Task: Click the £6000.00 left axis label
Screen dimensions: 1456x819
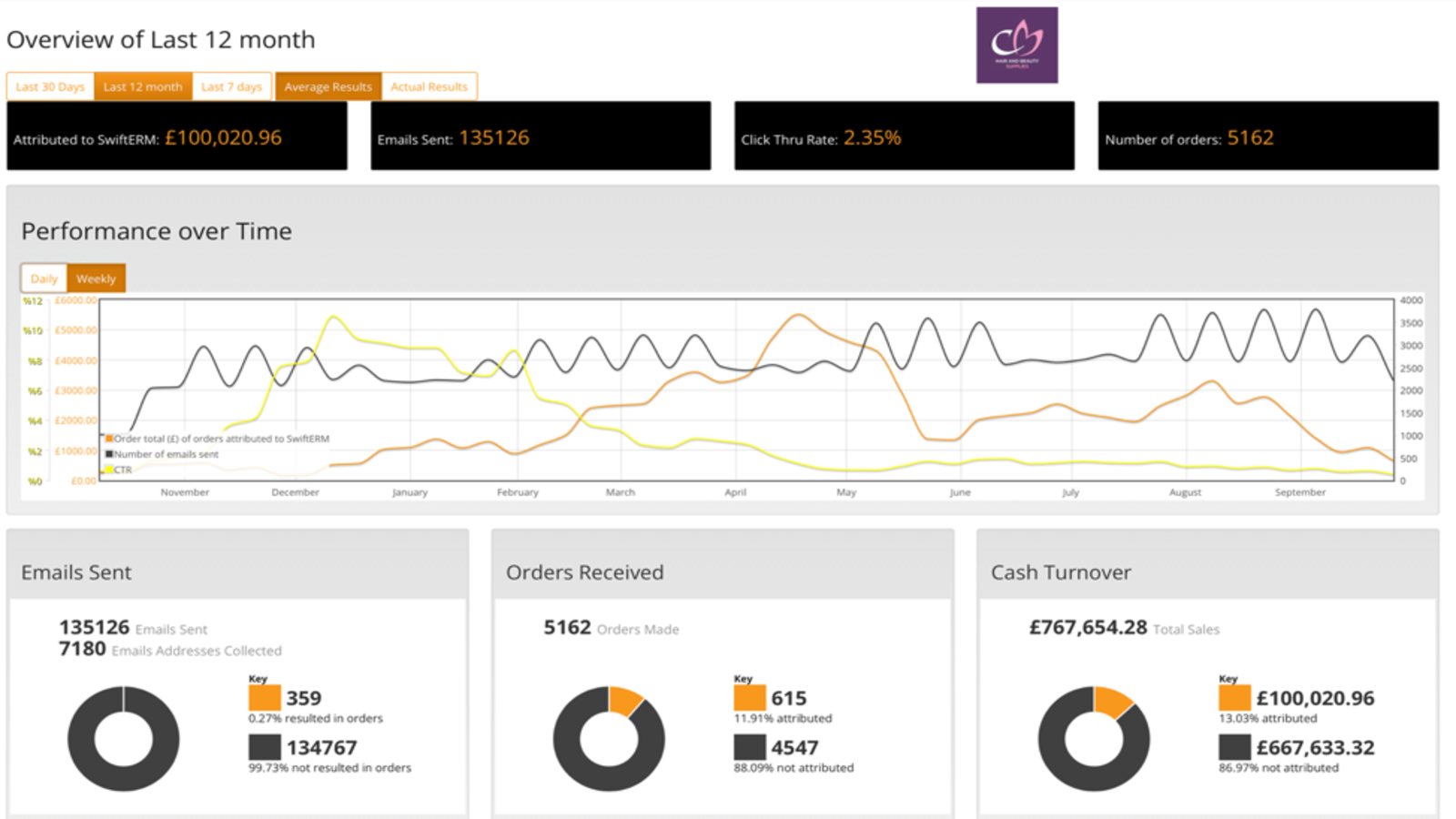Action: pos(76,300)
